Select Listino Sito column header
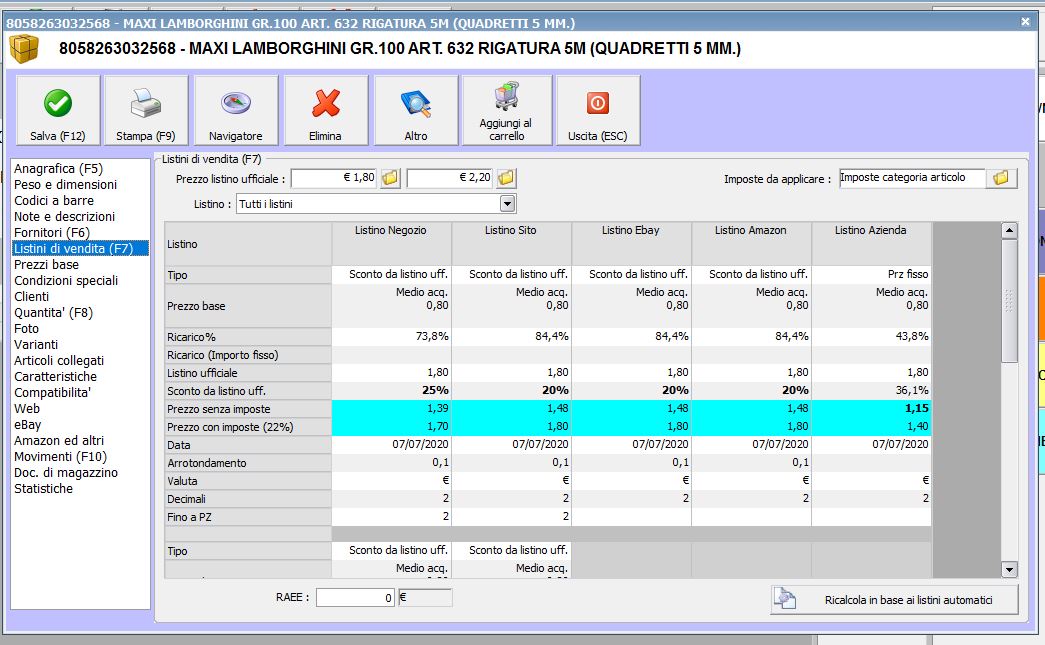Screen dimensions: 1045x645 pyautogui.click(x=511, y=244)
